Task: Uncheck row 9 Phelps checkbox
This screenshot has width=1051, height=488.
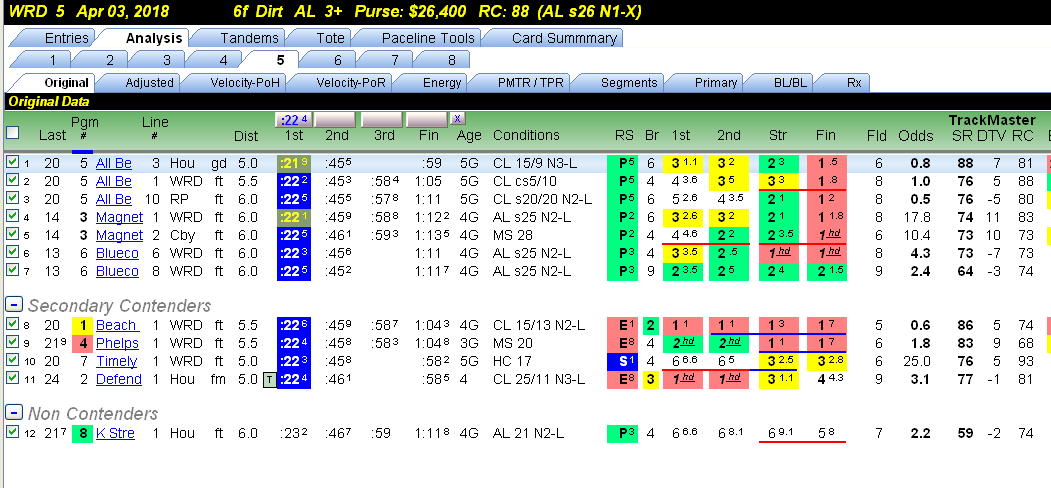Action: [x=11, y=343]
